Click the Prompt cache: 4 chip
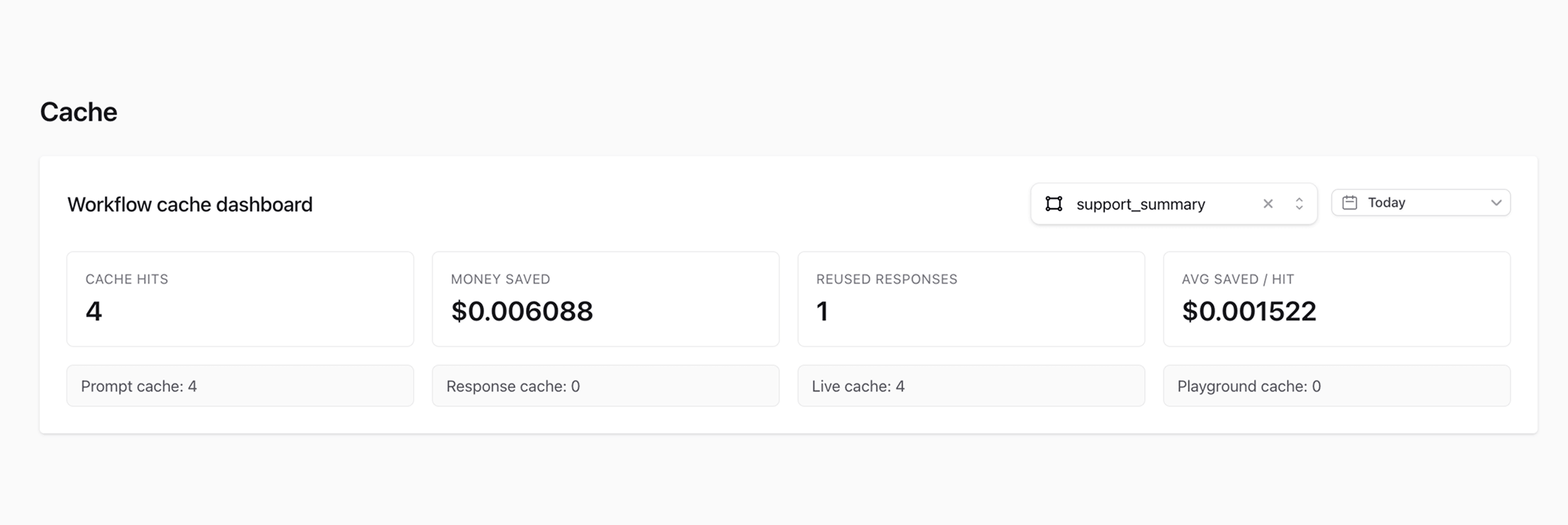This screenshot has height=525, width=1568. pyautogui.click(x=240, y=386)
